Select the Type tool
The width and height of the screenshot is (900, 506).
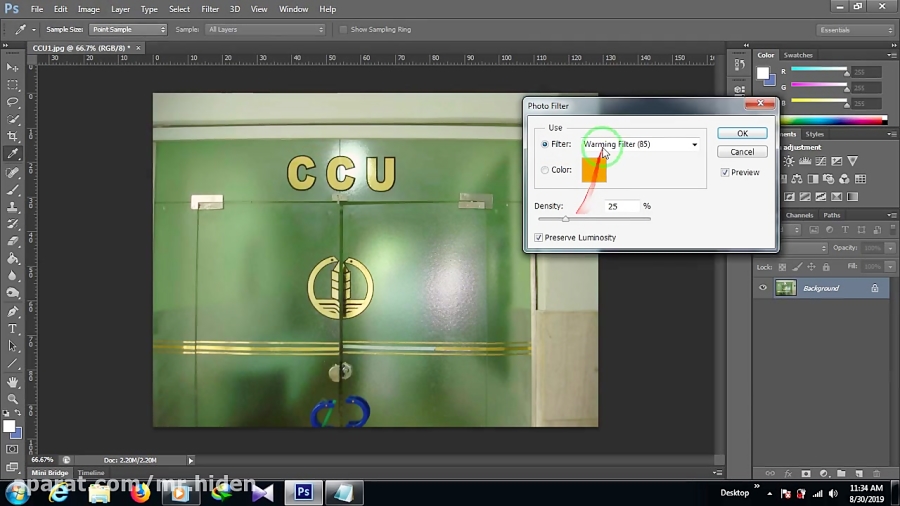pos(13,328)
